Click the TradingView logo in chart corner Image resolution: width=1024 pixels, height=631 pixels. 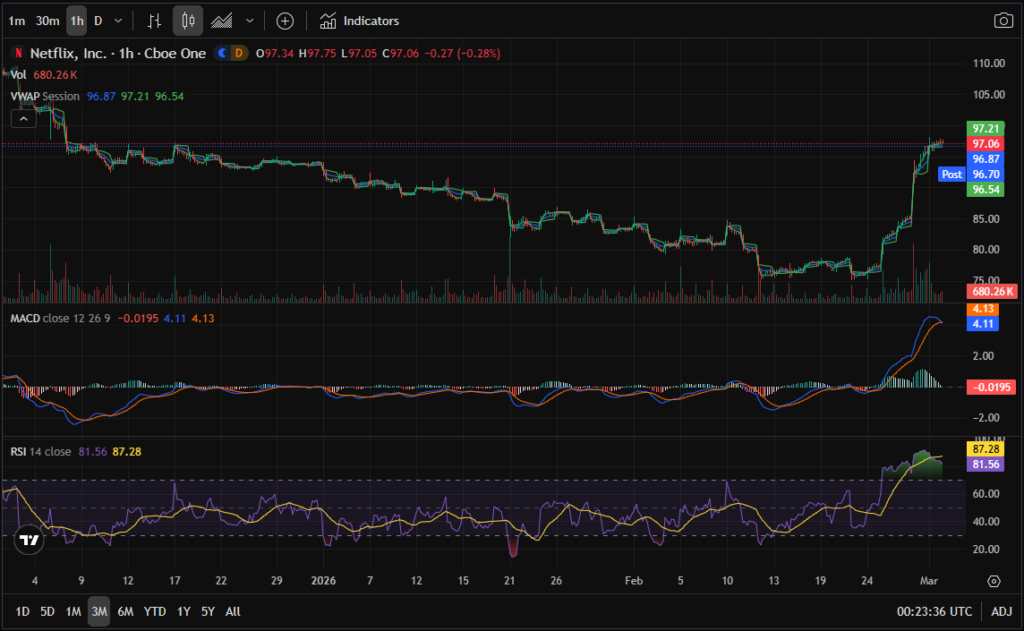(x=30, y=540)
